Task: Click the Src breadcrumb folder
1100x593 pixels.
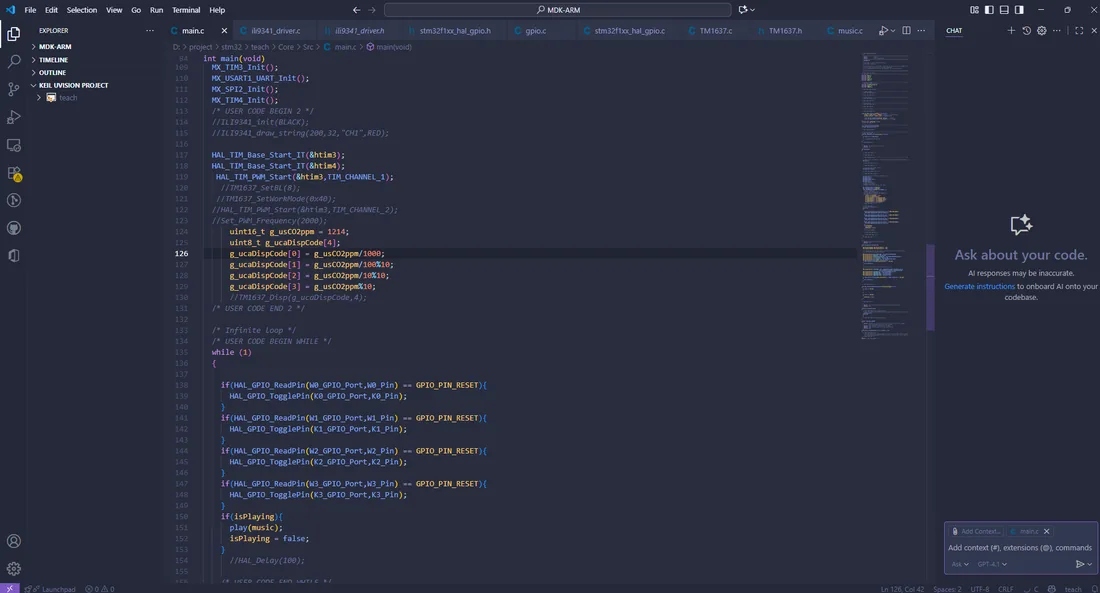Action: [x=308, y=47]
